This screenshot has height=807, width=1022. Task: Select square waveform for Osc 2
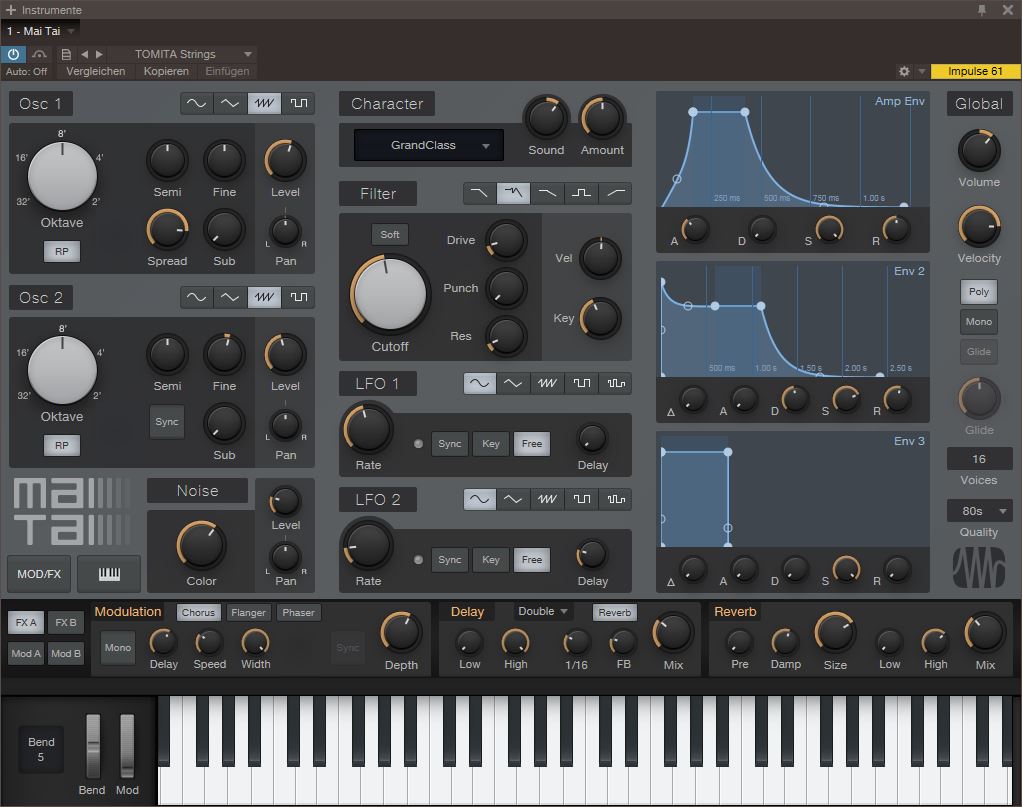click(x=299, y=297)
